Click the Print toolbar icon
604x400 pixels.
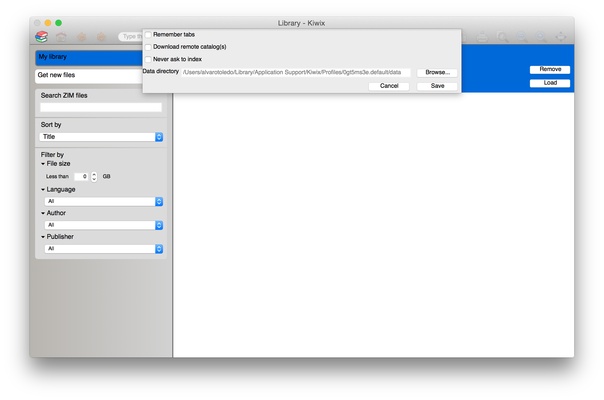tap(482, 37)
